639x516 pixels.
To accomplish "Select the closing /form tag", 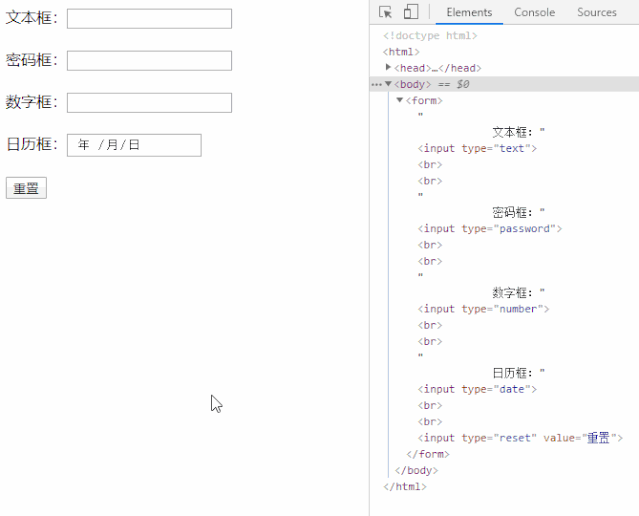I will click(428, 454).
